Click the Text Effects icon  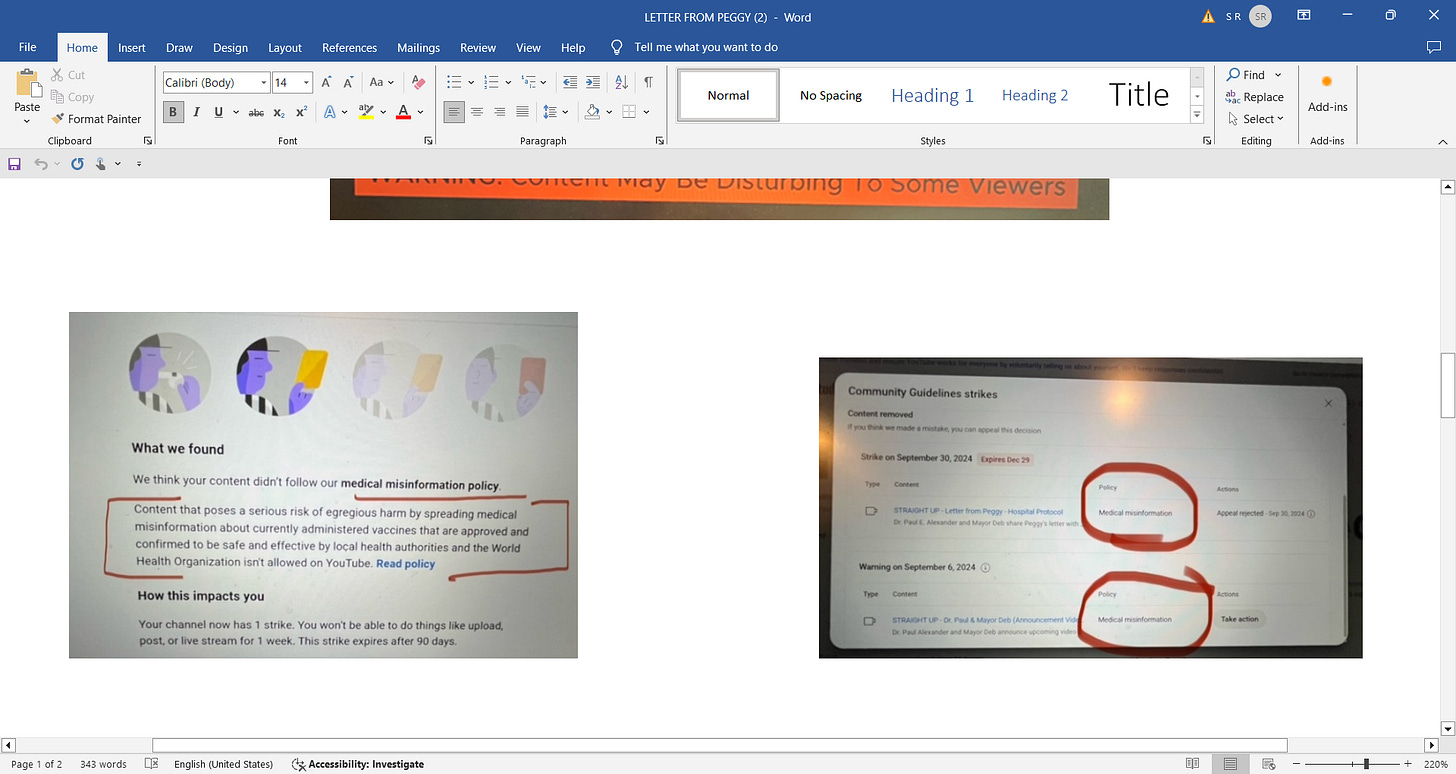(331, 112)
